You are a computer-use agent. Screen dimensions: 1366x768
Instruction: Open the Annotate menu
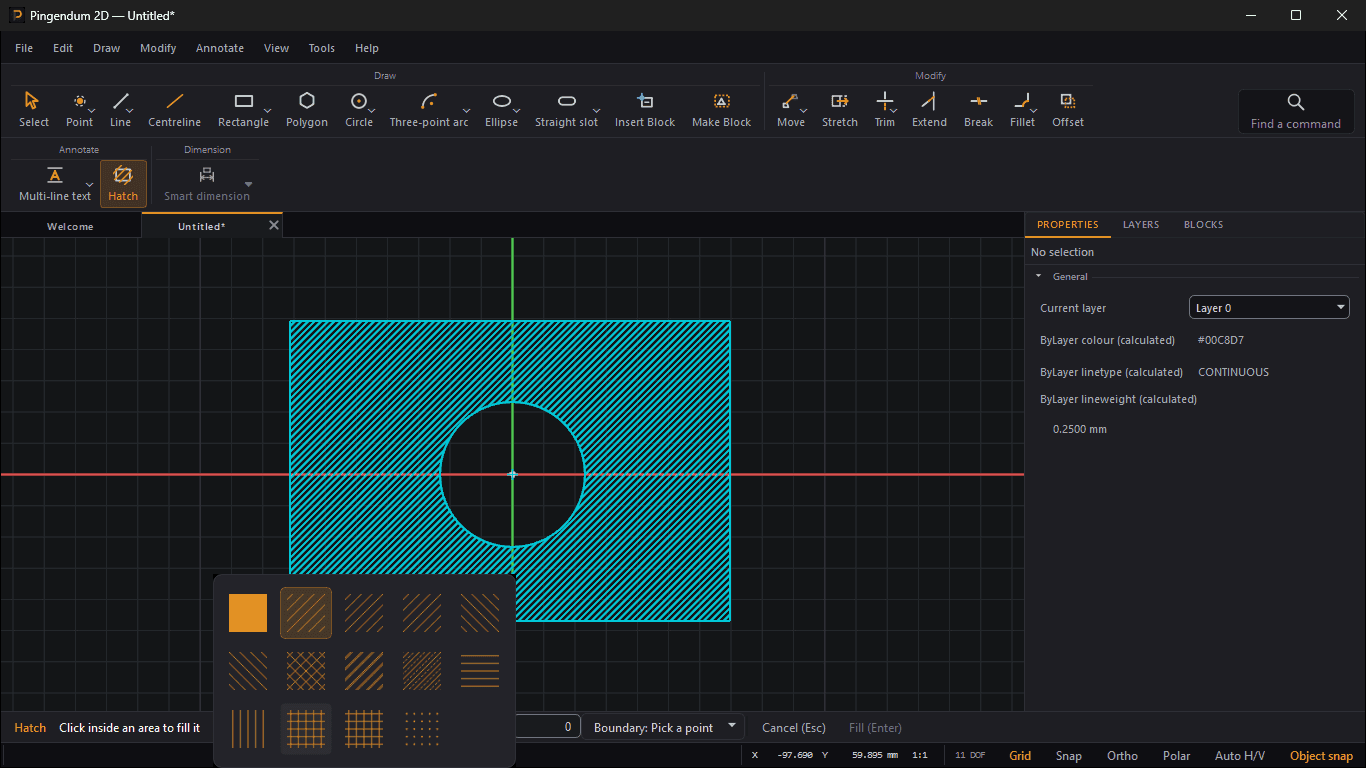tap(220, 48)
